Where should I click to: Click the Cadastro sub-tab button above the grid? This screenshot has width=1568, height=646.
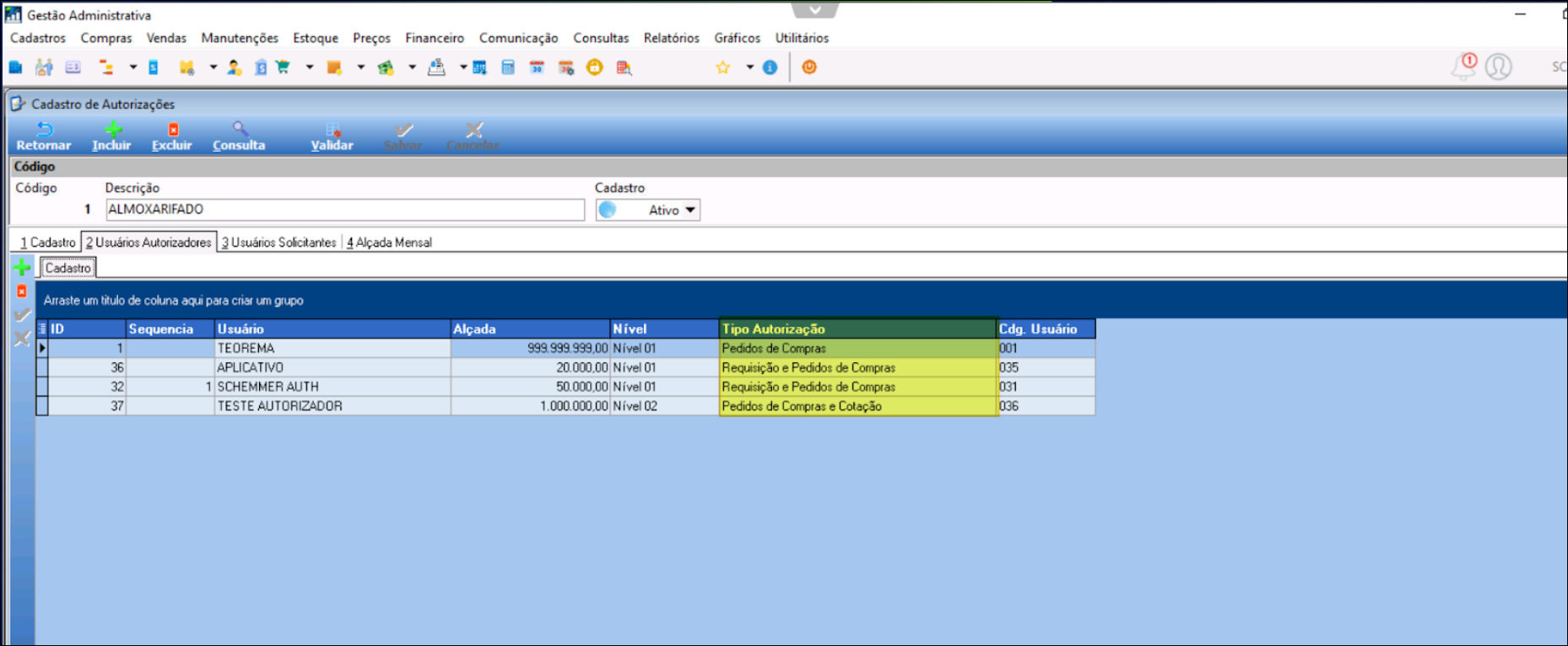[x=68, y=268]
